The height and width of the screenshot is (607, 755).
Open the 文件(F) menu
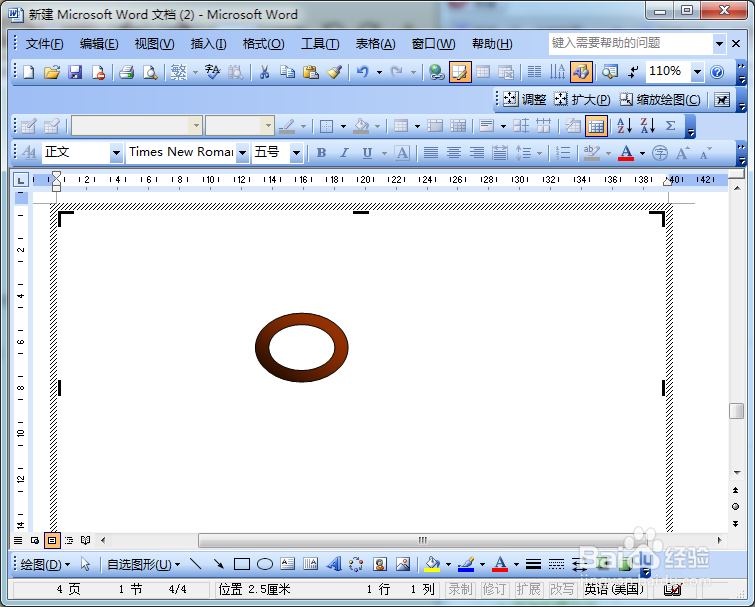click(x=44, y=44)
